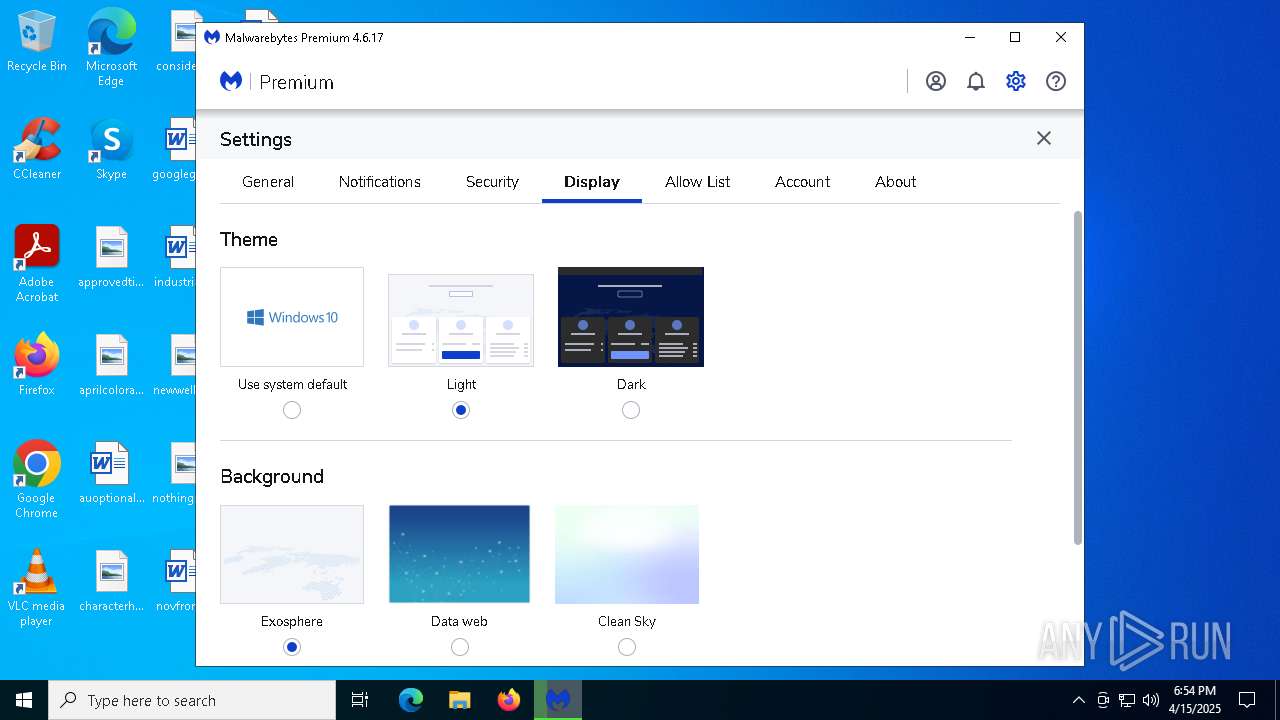Open Google Chrome desktop shortcut
This screenshot has width=1280, height=720.
[37, 480]
